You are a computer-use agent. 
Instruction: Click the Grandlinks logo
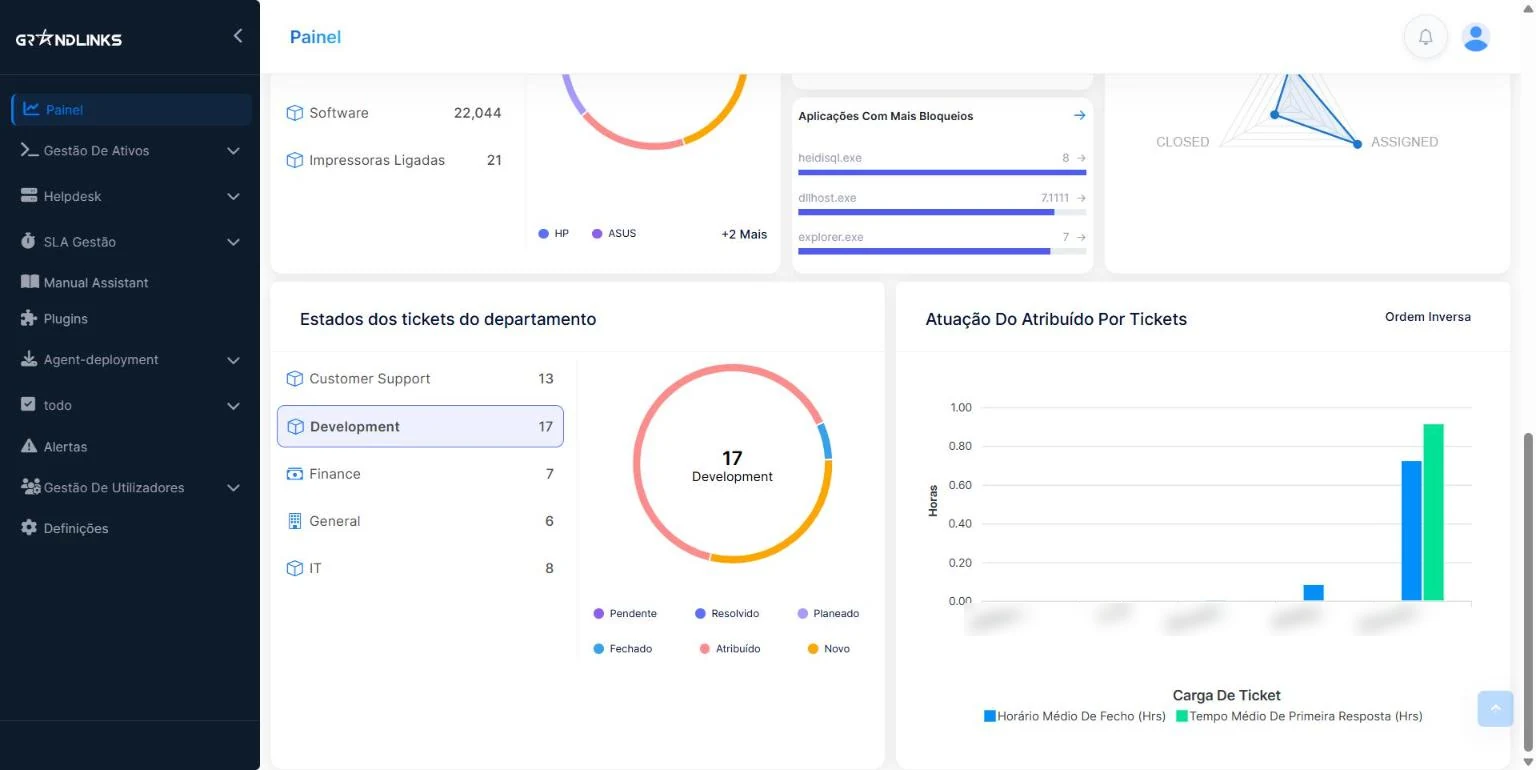click(x=68, y=39)
